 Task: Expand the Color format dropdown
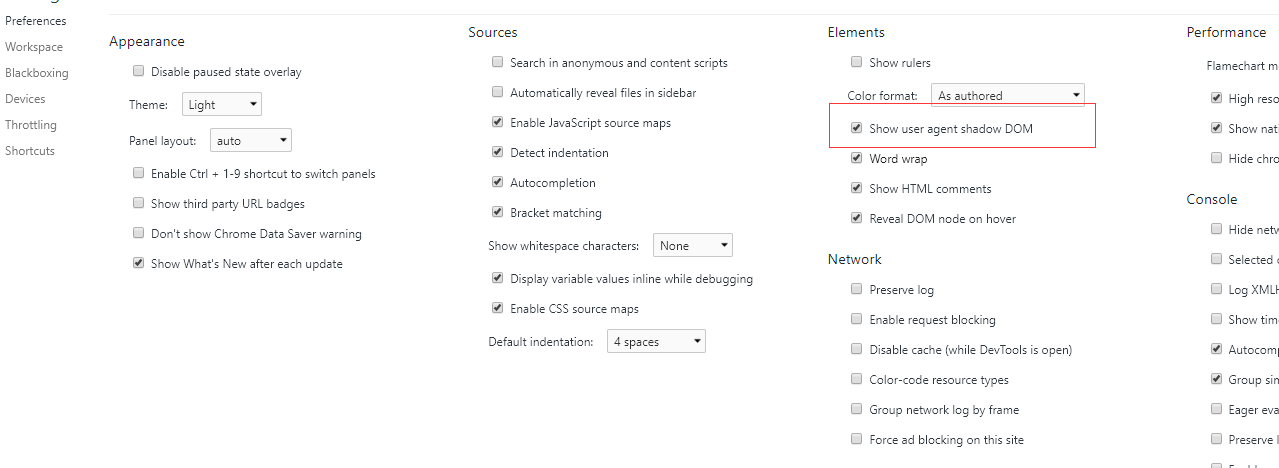(x=1007, y=95)
